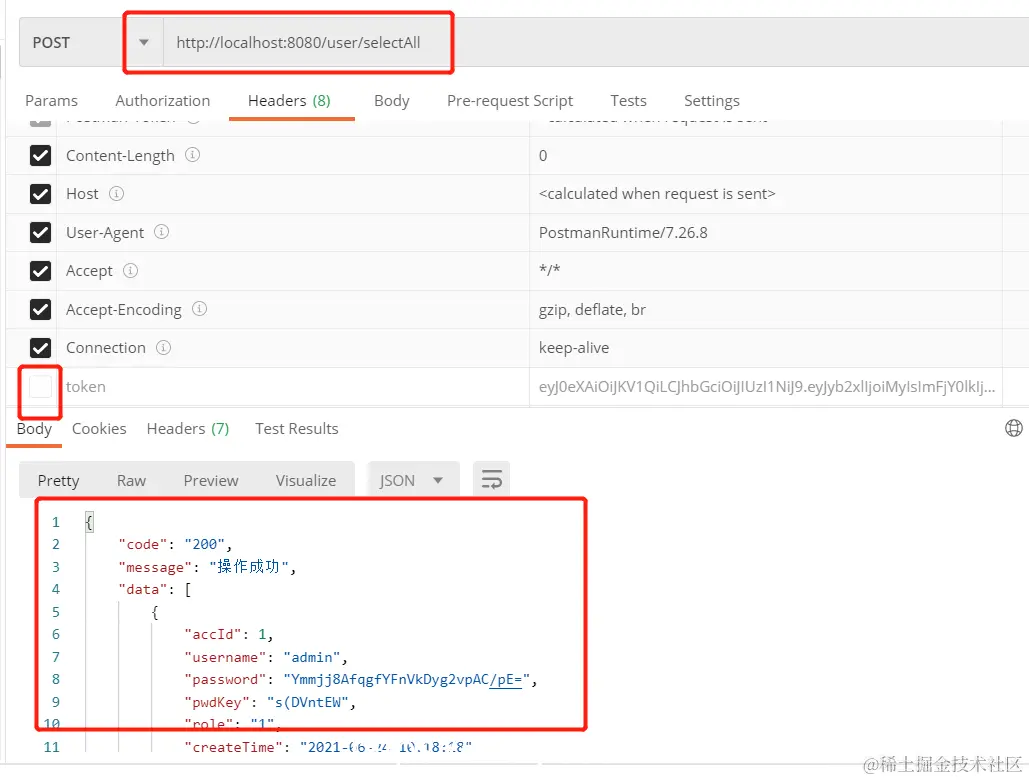Click the PostmanRuntime/7.26.8 value
The image size is (1029, 781).
click(623, 233)
